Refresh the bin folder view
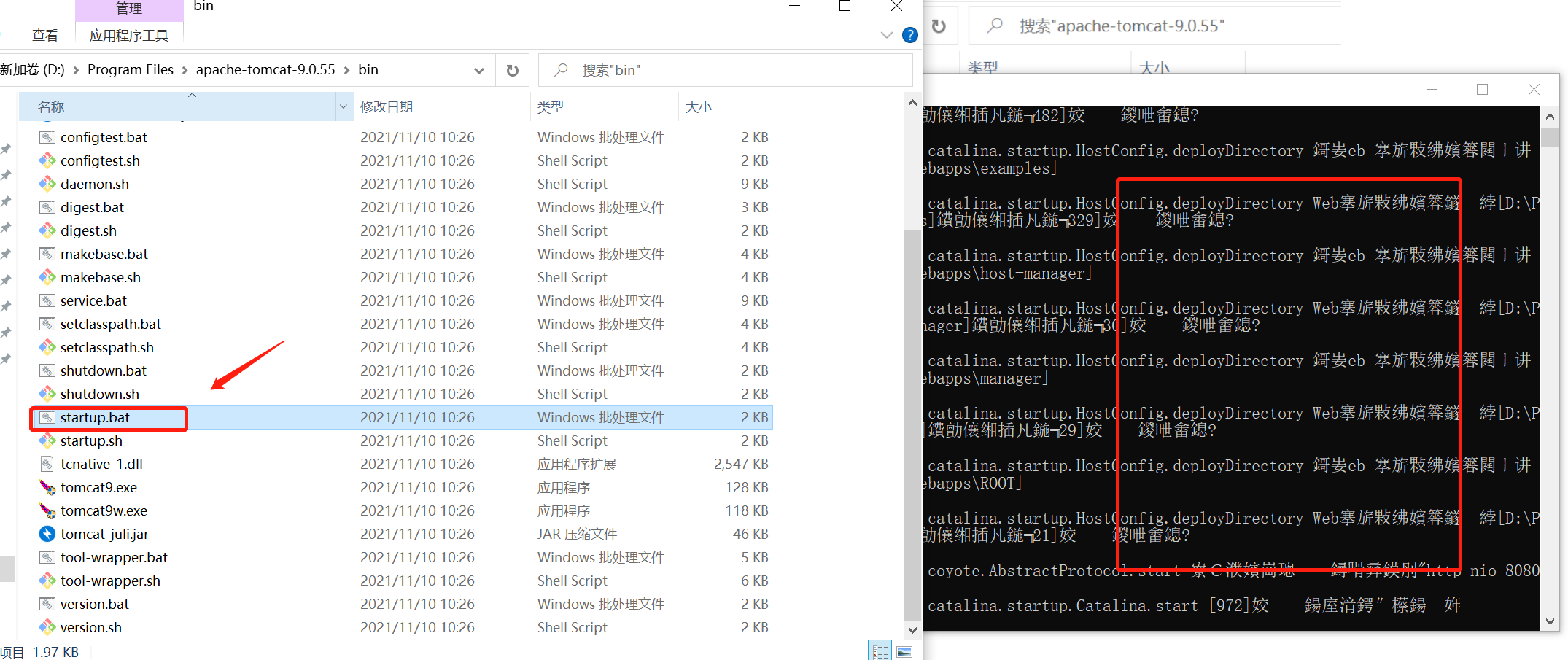This screenshot has width=1568, height=660. (x=513, y=70)
